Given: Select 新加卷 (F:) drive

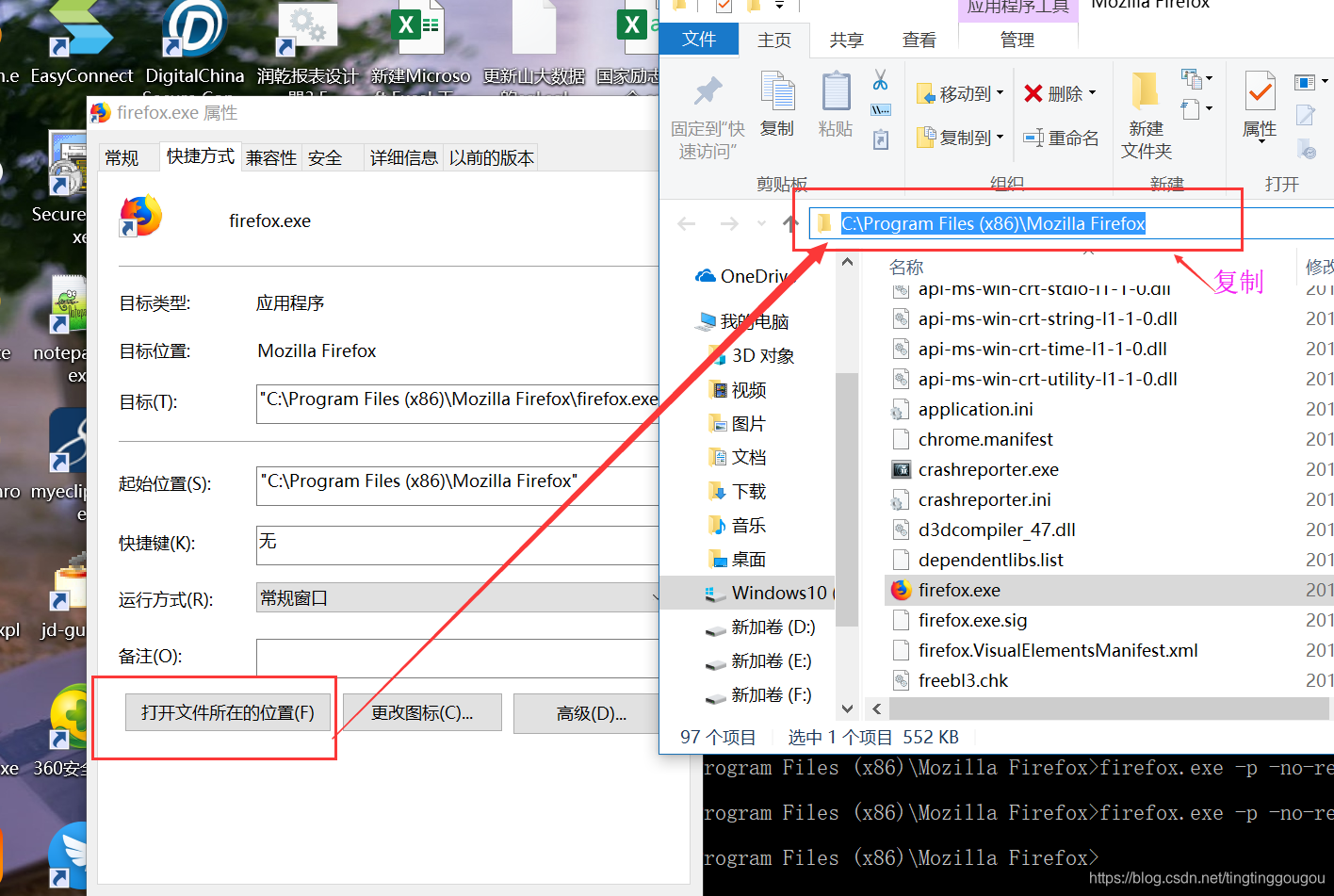Looking at the screenshot, I should pyautogui.click(x=759, y=694).
